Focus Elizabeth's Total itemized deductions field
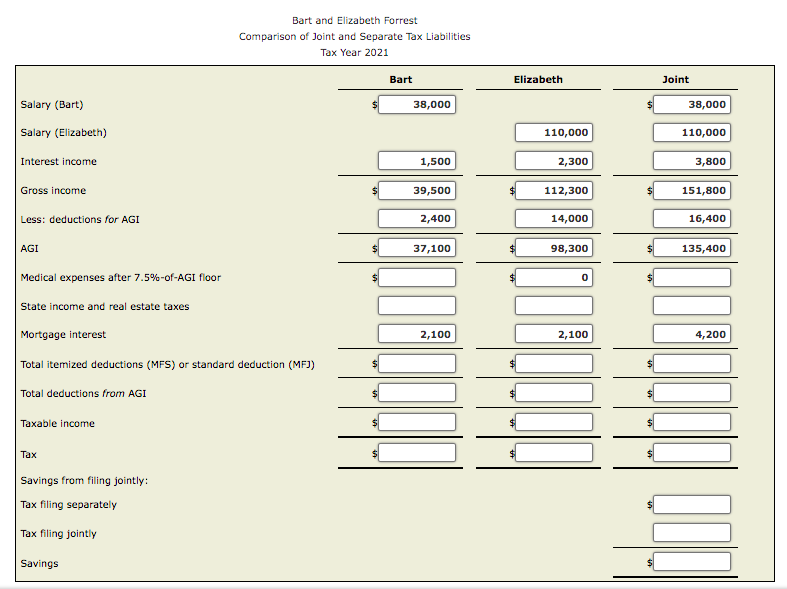The height and width of the screenshot is (589, 787). tap(554, 364)
